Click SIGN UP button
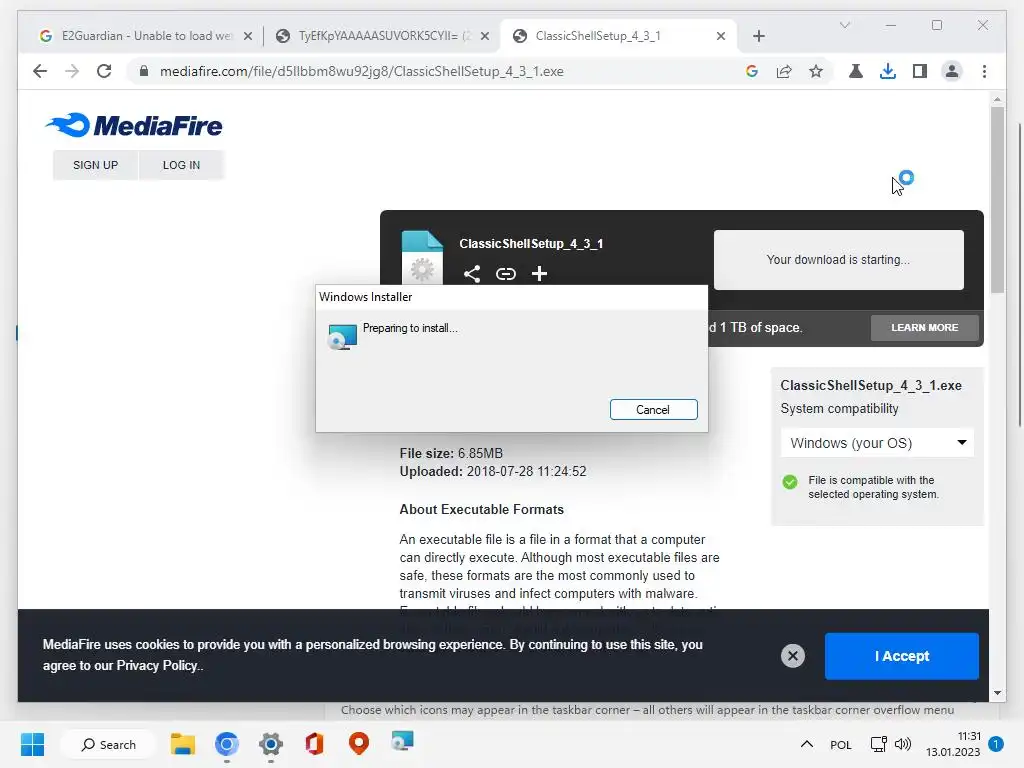This screenshot has height=768, width=1024. click(x=95, y=165)
